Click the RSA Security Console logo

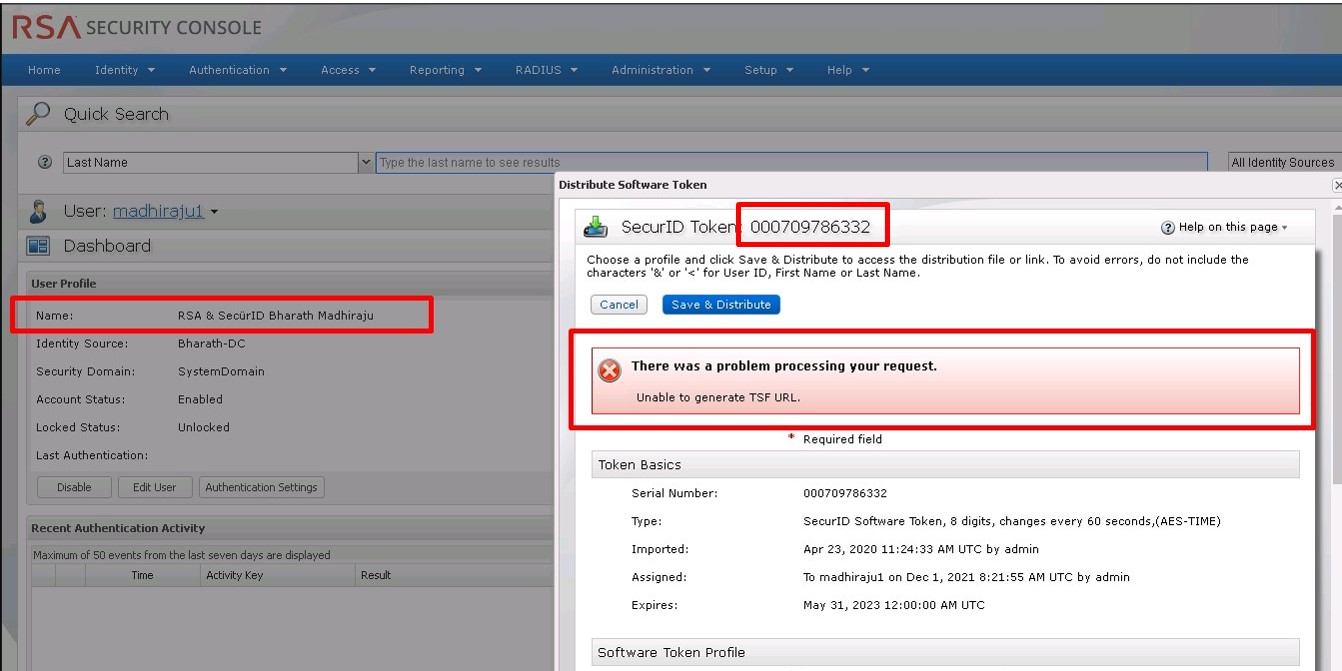pos(136,27)
